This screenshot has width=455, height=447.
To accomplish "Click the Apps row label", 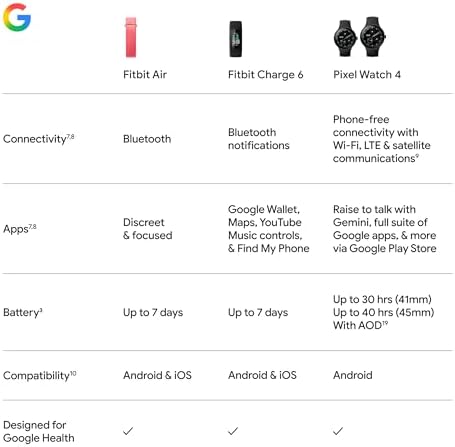I will [20, 229].
